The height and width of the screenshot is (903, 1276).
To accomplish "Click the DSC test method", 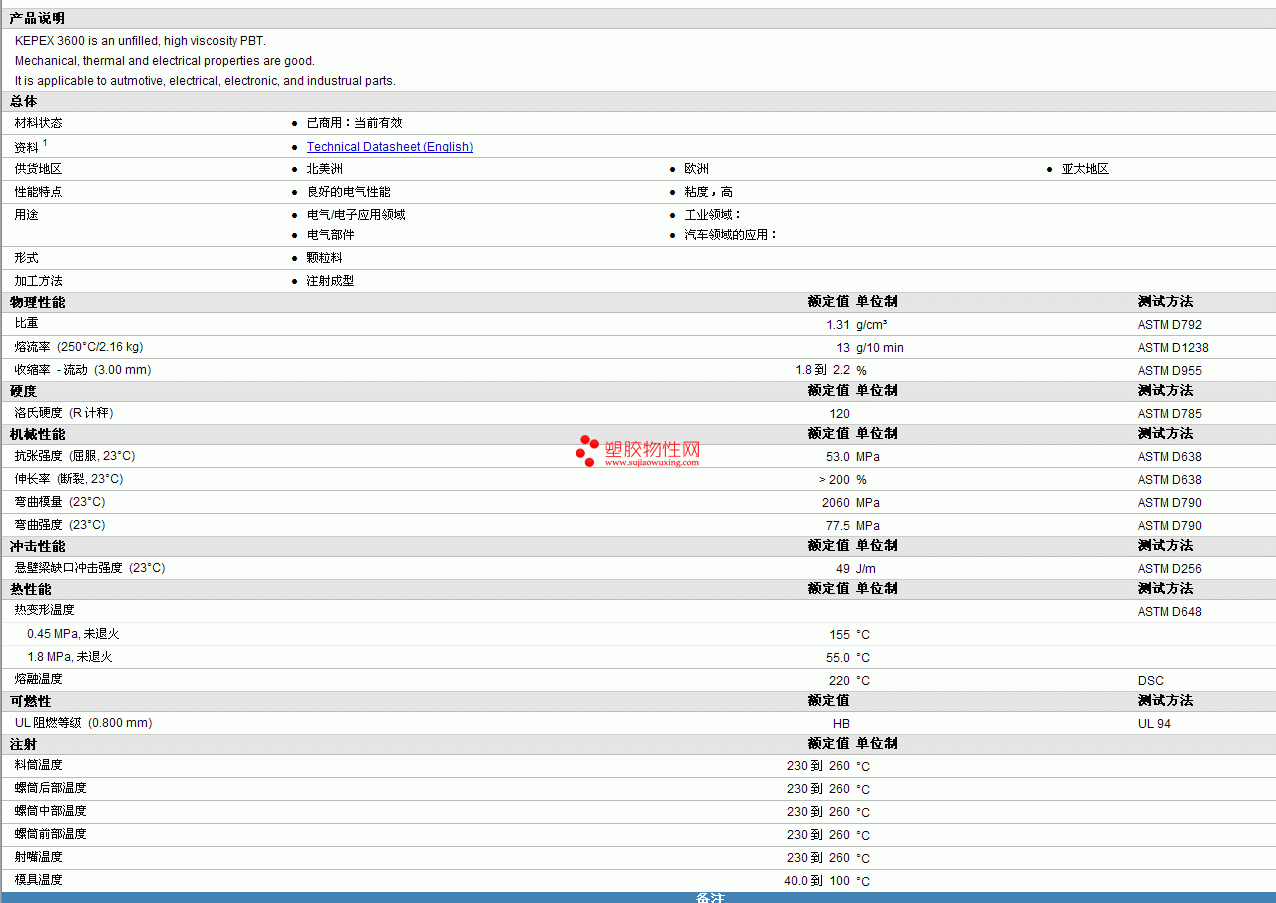I will pyautogui.click(x=1151, y=681).
